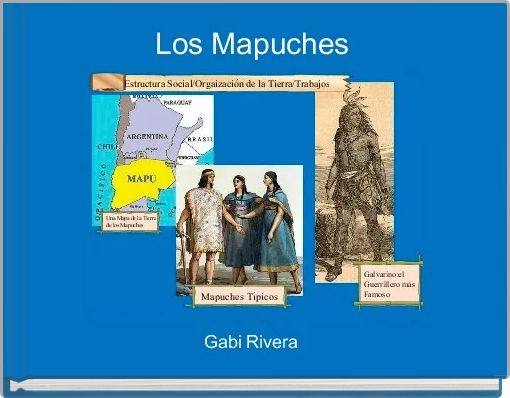Click the 'Galvarino el Guerrillero más Famoso' caption
Viewport: 510px width, 398px height.
389,284
